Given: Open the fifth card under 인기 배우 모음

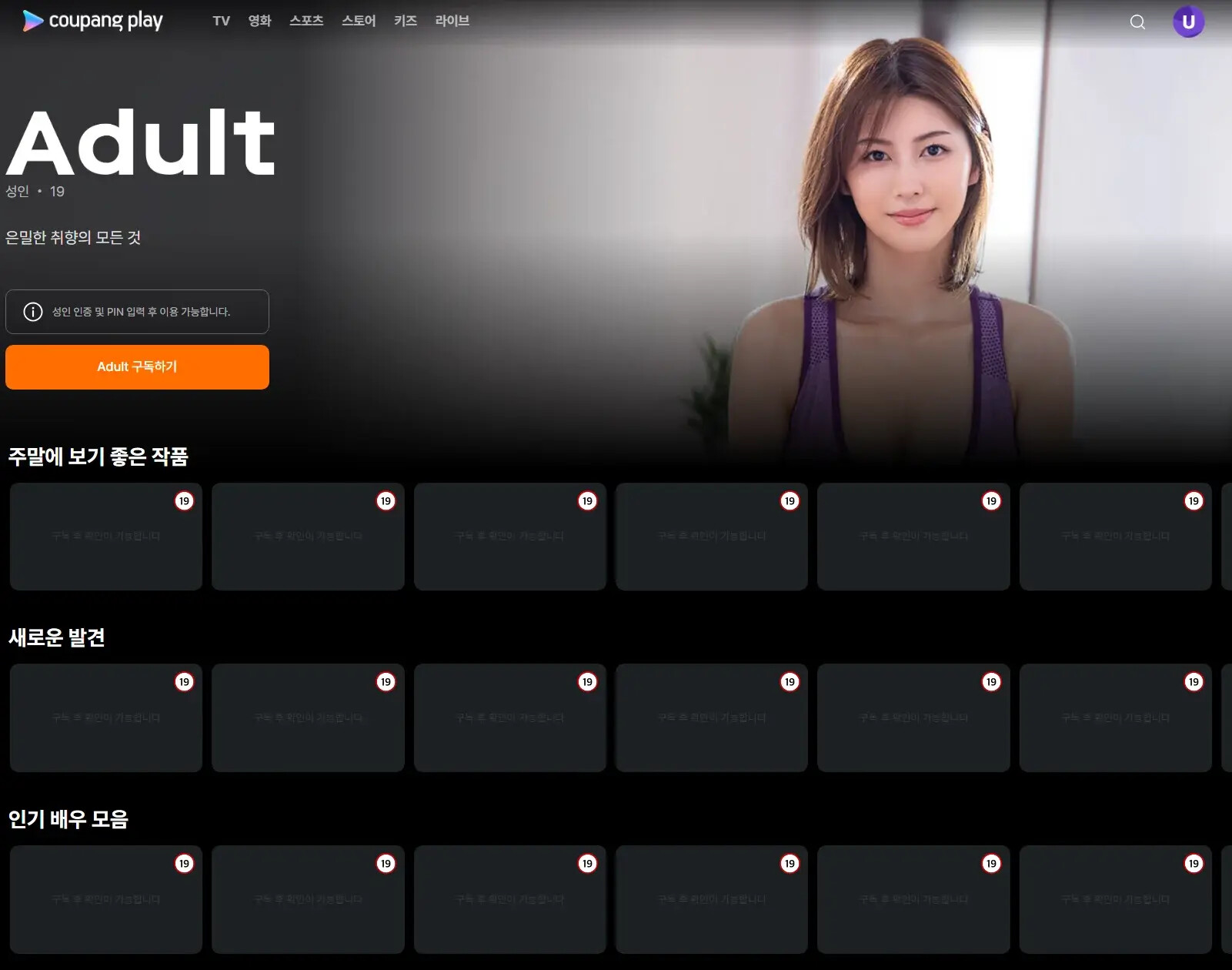Looking at the screenshot, I should 913,899.
